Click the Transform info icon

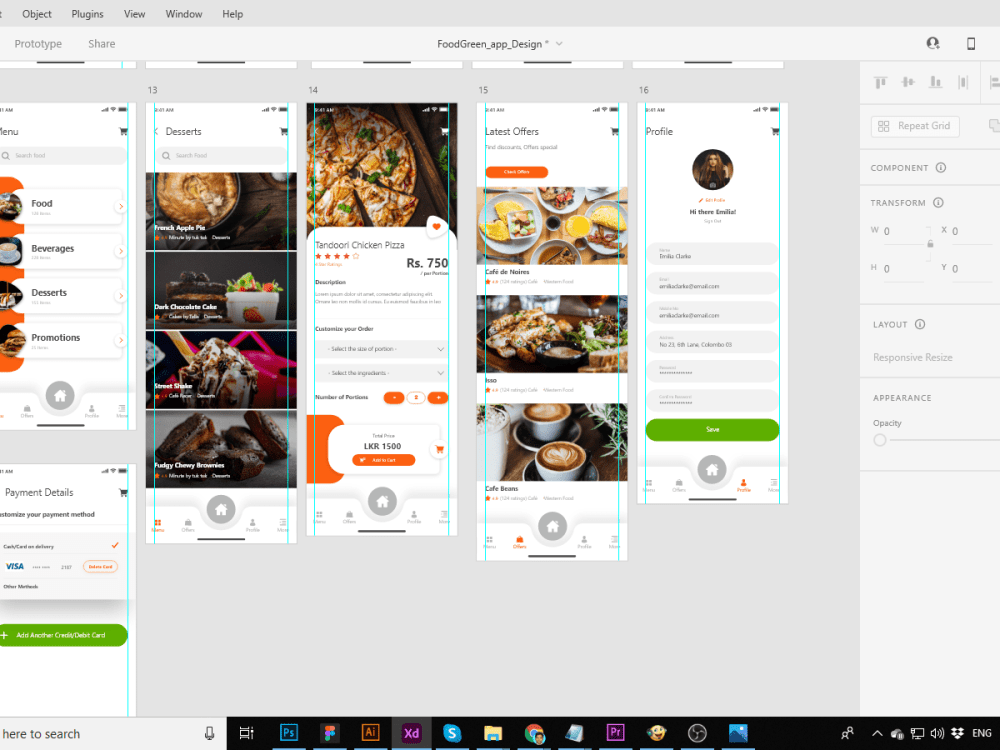tap(938, 203)
